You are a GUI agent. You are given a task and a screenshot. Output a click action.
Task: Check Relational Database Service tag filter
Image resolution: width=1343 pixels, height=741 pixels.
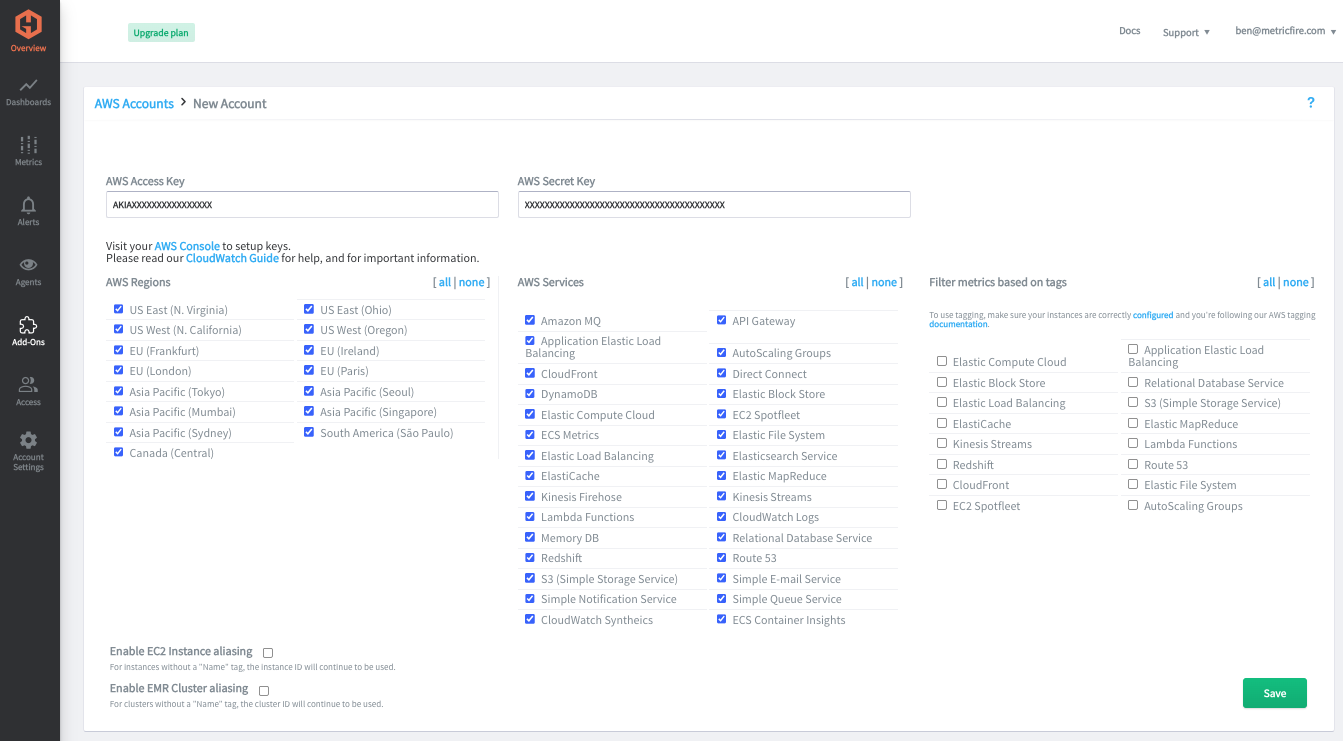click(x=1133, y=382)
